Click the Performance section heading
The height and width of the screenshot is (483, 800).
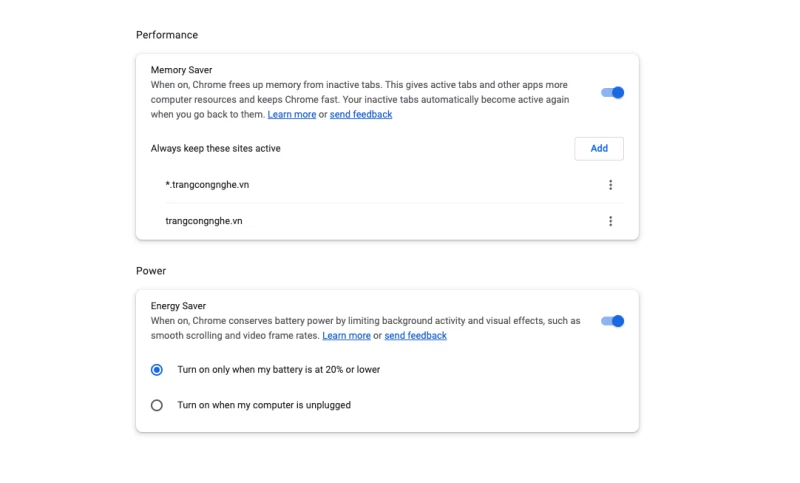[x=167, y=35]
